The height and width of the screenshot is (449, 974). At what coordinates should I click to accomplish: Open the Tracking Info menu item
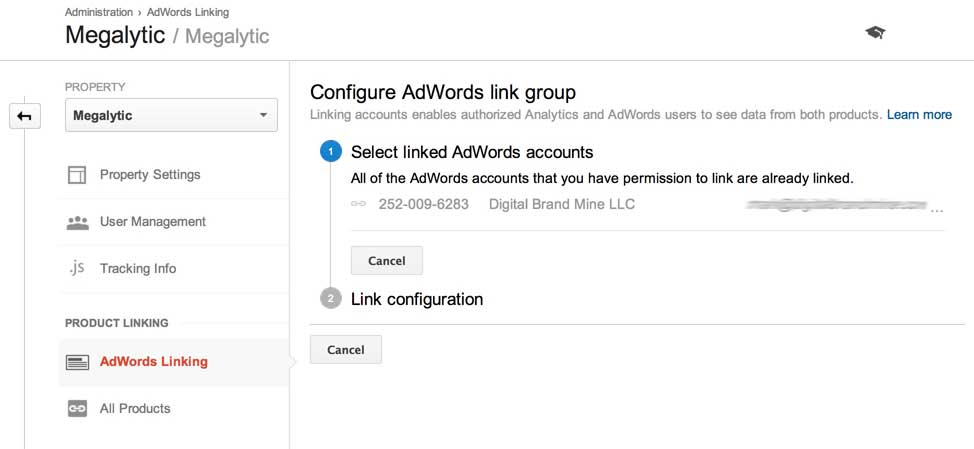pyautogui.click(x=138, y=268)
